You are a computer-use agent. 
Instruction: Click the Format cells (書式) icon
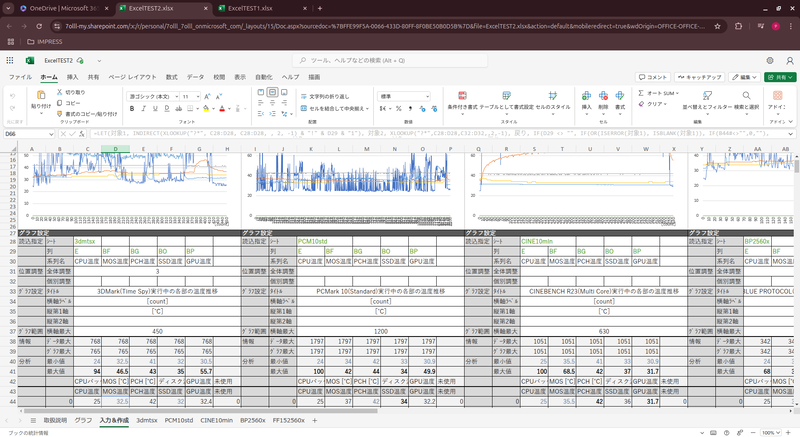coord(620,95)
